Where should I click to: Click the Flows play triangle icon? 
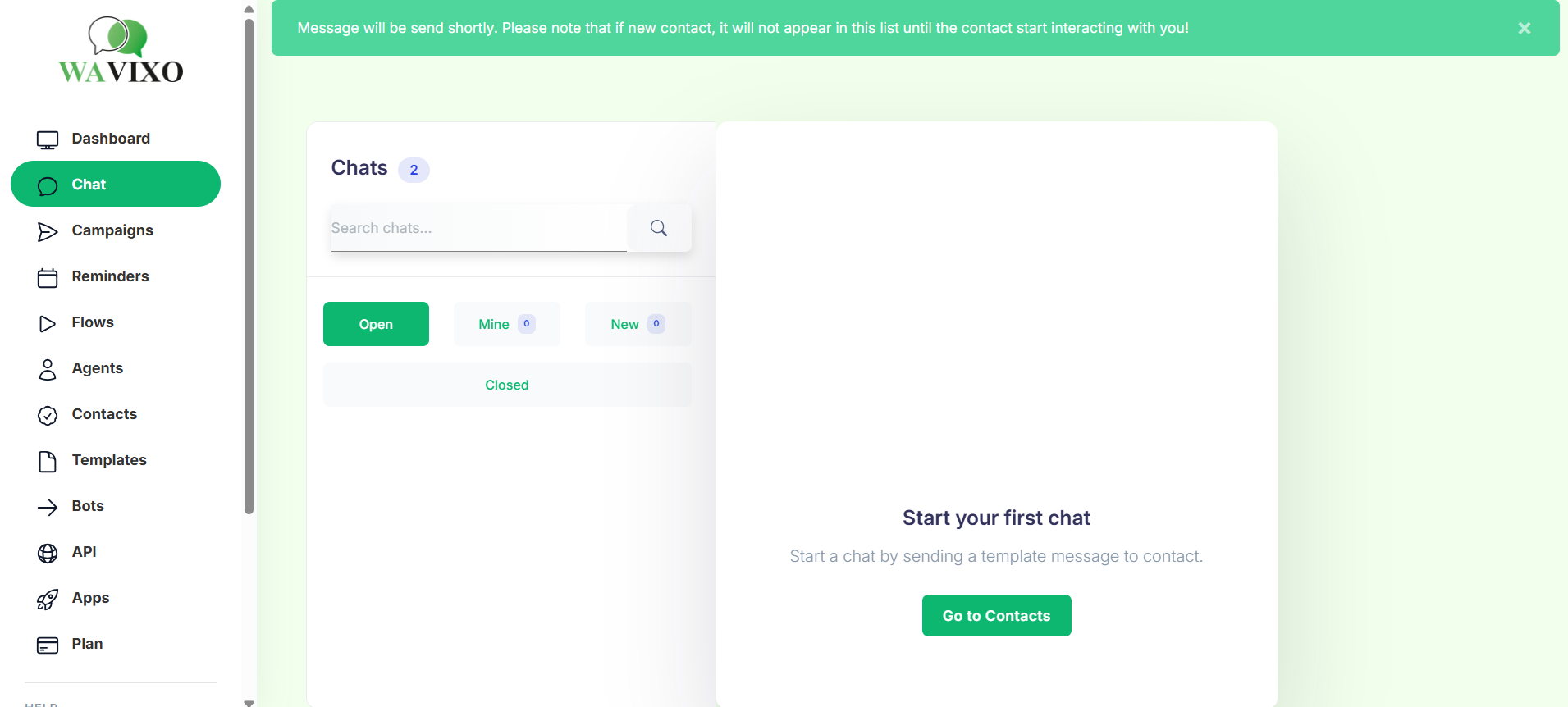(x=48, y=324)
